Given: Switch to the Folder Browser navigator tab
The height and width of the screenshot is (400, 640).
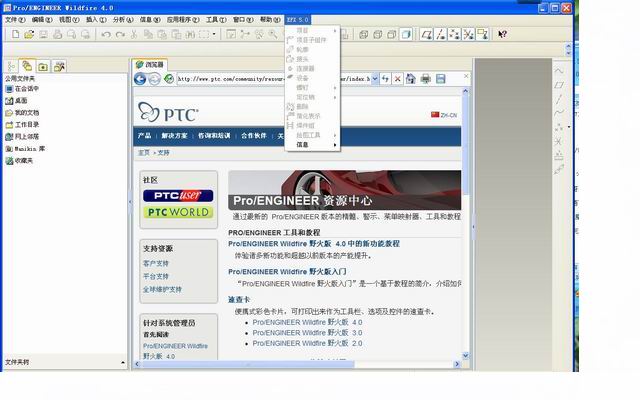Looking at the screenshot, I should [x=27, y=66].
